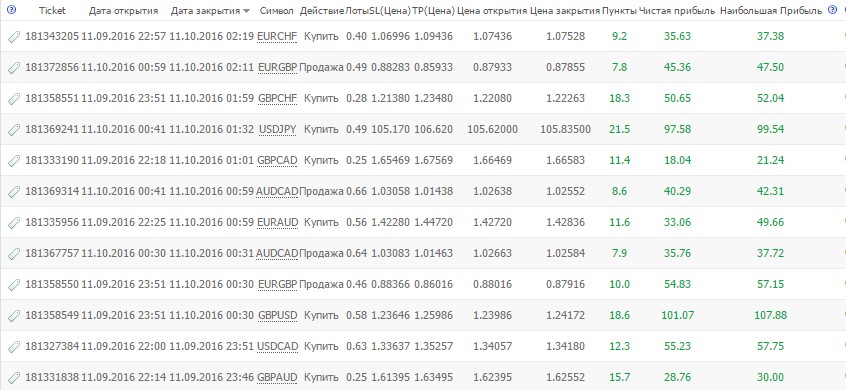Viewport: 846px width, 390px height.
Task: Open tag icon for ticket 181343205
Action: [x=15, y=37]
